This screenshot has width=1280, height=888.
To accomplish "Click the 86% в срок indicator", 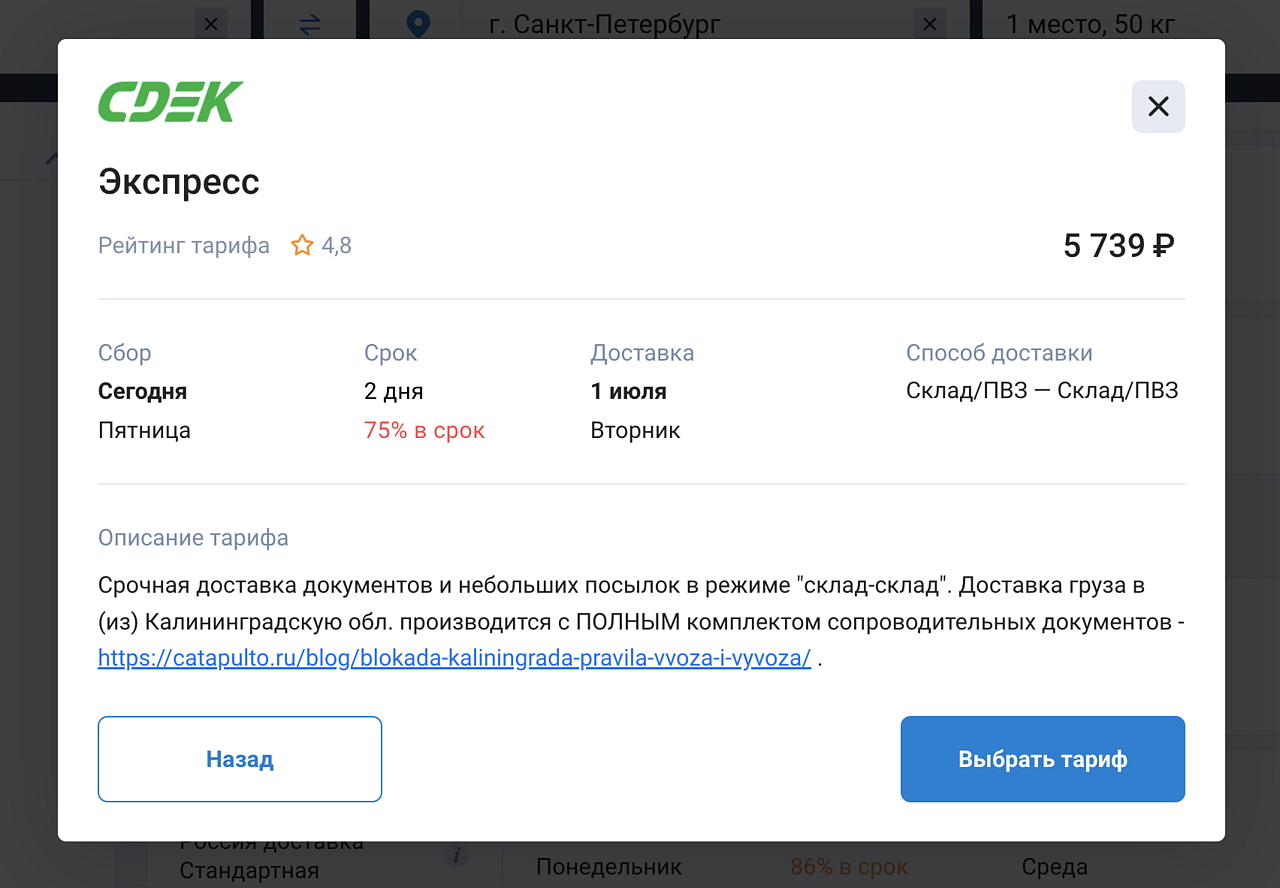I will [x=849, y=867].
